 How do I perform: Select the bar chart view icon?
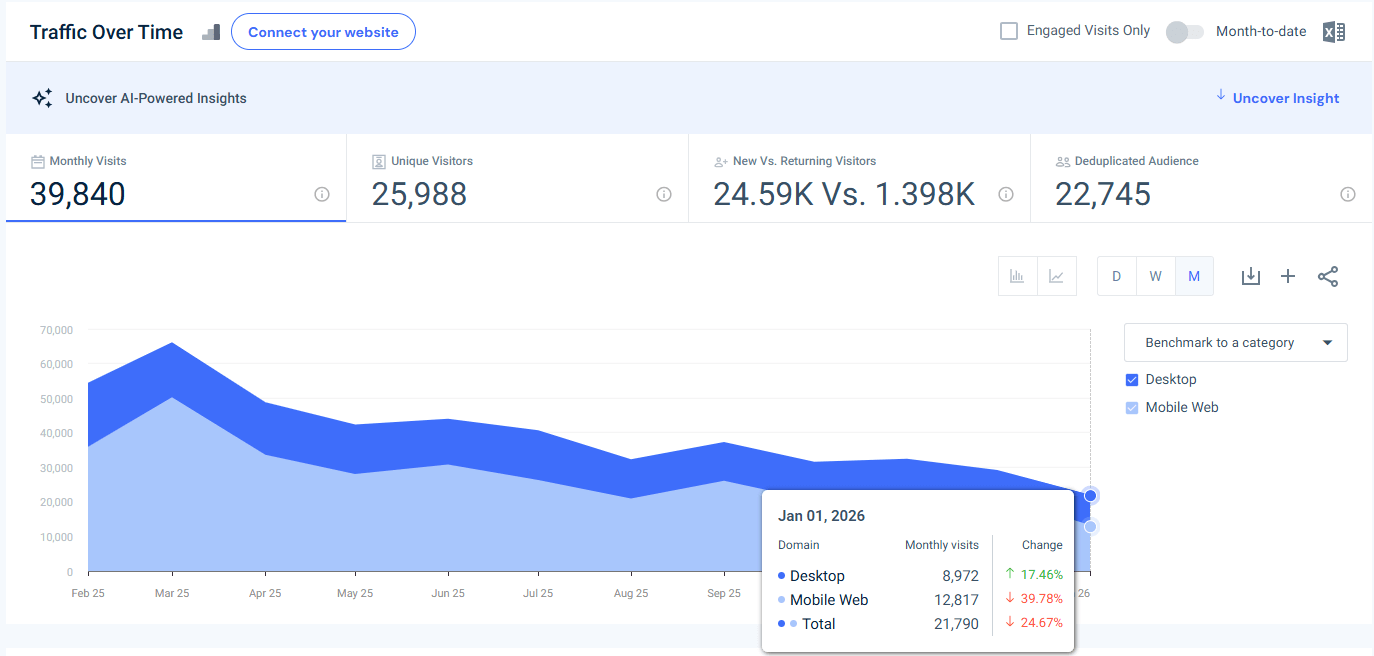(1018, 276)
